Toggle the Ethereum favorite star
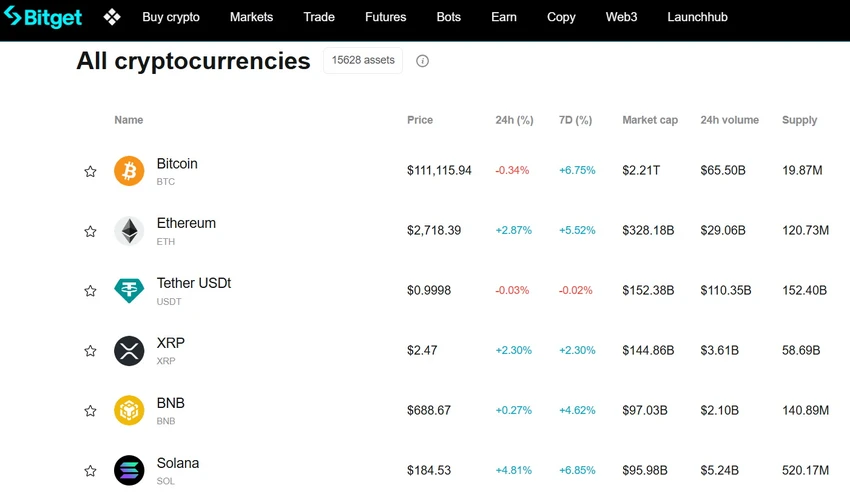Viewport: 850px width, 494px height. tap(91, 232)
